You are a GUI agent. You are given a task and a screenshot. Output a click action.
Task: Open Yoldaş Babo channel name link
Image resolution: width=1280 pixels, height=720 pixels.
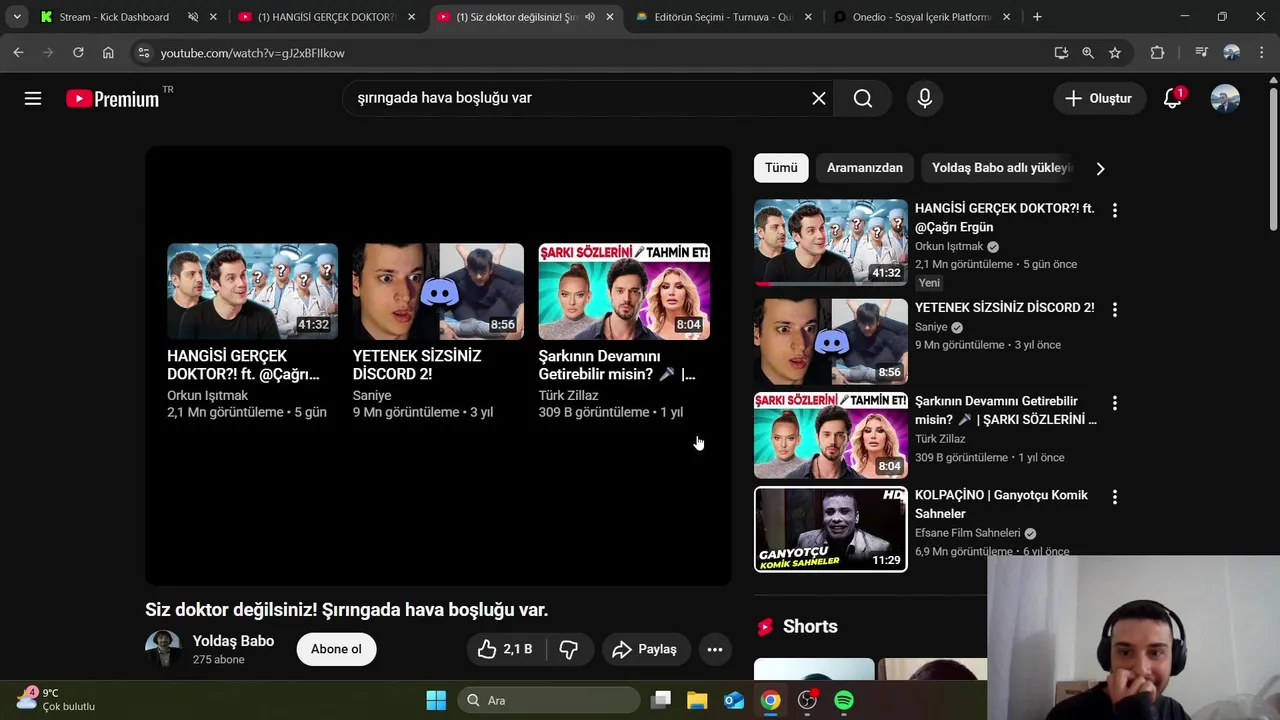coord(233,641)
